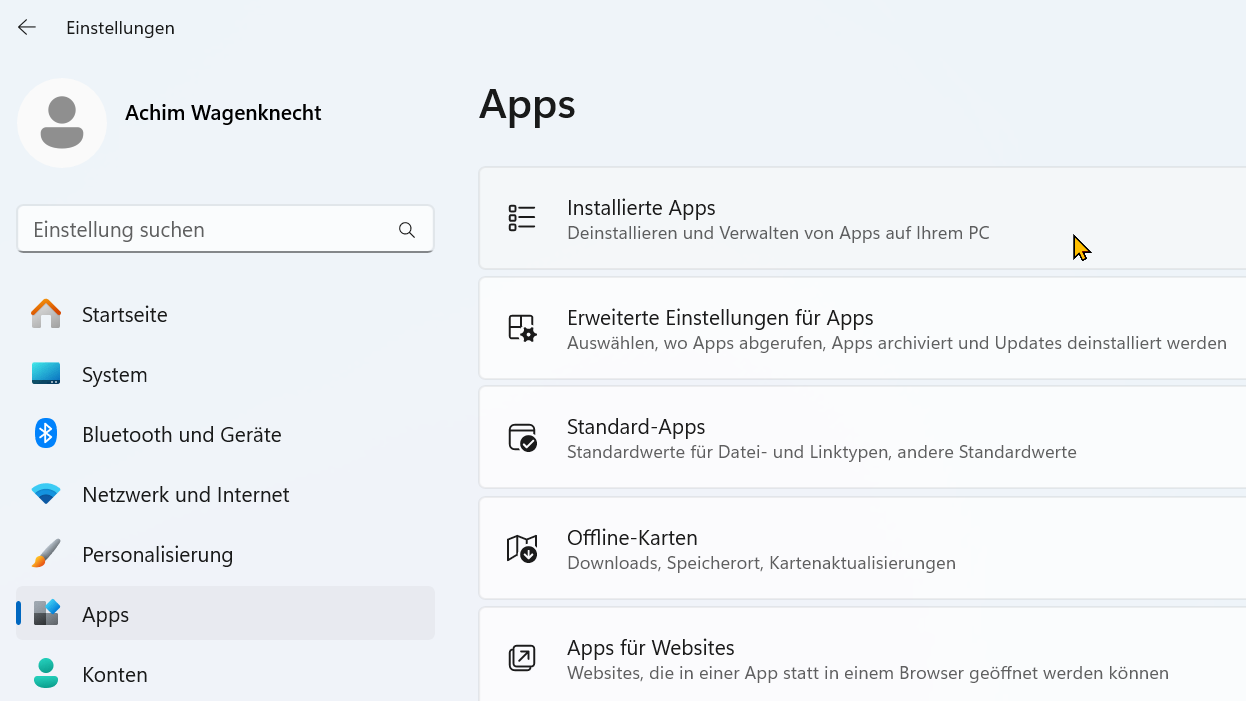
Task: Open Offline-Karten
Action: coord(862,548)
